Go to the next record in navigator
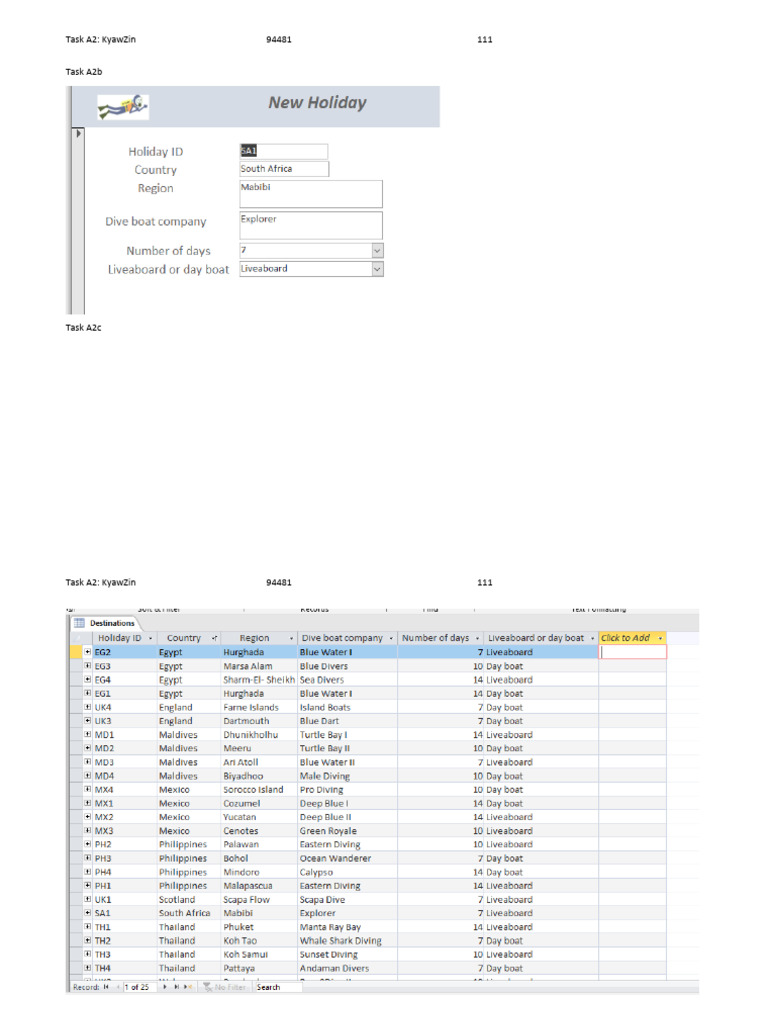 [x=165, y=987]
